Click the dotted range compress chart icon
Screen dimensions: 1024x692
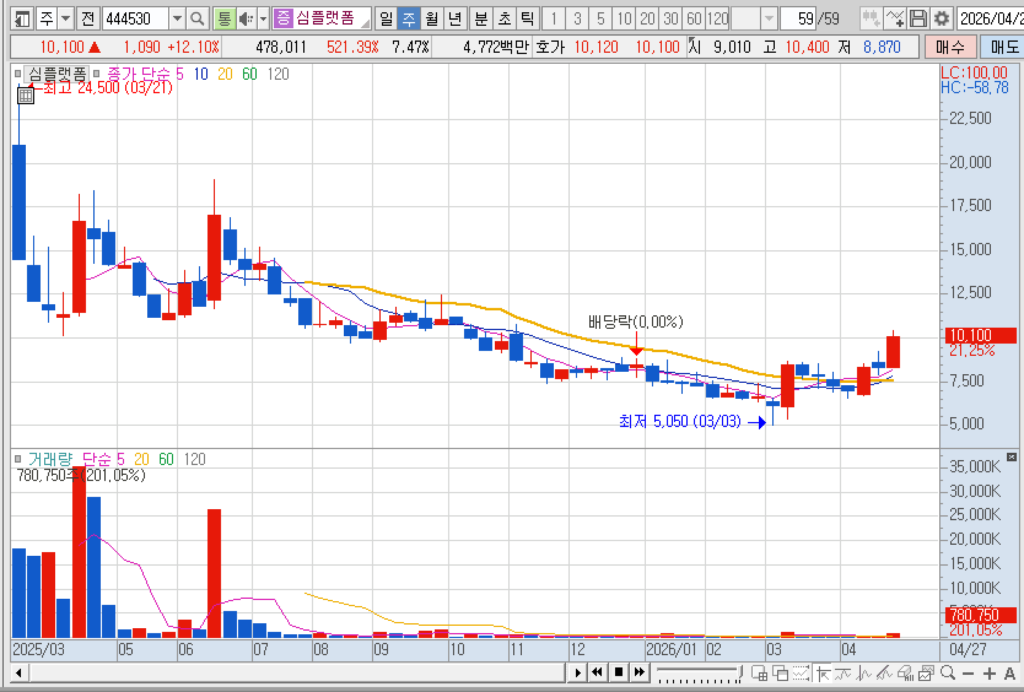tap(801, 672)
